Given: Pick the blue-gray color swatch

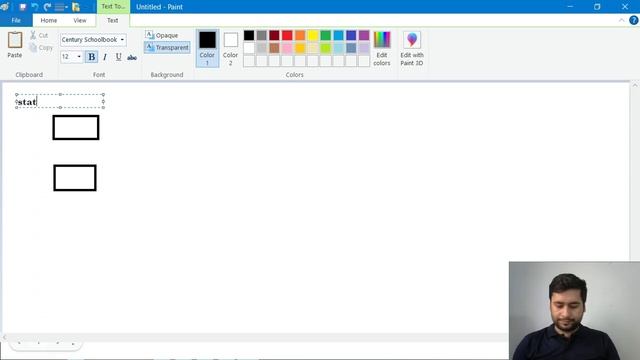Looking at the screenshot, I should click(351, 48).
